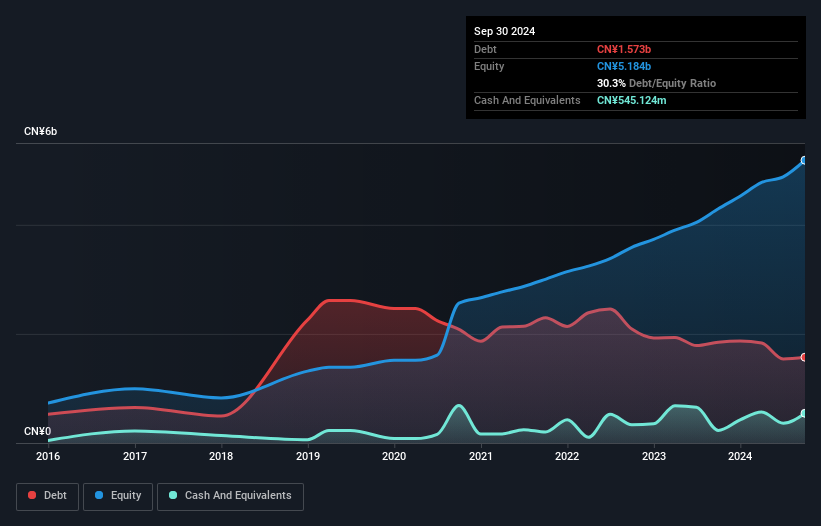Viewport: 821px width, 526px height.
Task: Click the red Debt endpoint marker
Action: pyautogui.click(x=804, y=357)
